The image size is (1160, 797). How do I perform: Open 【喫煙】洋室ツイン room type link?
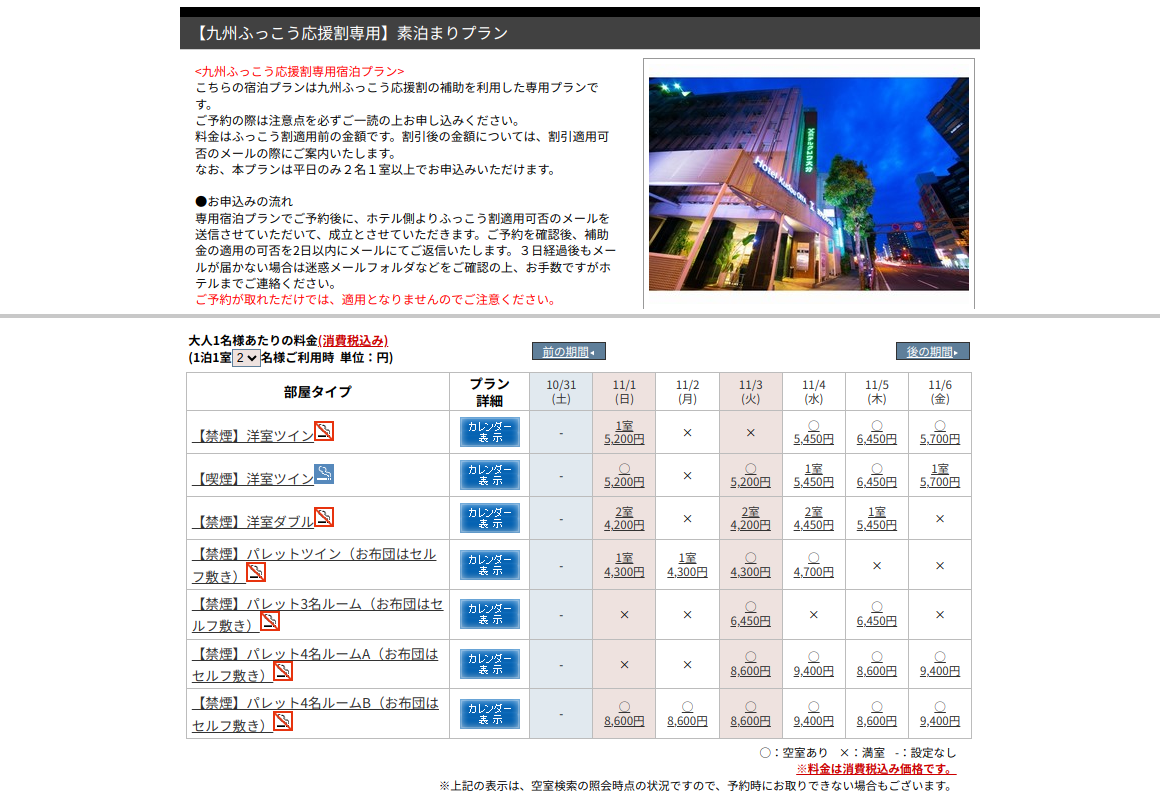tap(253, 479)
